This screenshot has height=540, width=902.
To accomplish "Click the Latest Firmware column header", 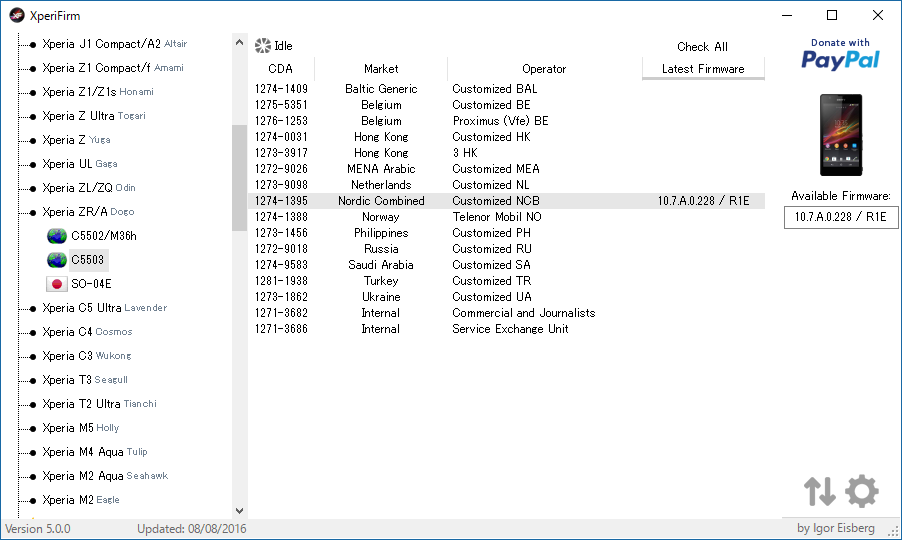I will [x=703, y=69].
